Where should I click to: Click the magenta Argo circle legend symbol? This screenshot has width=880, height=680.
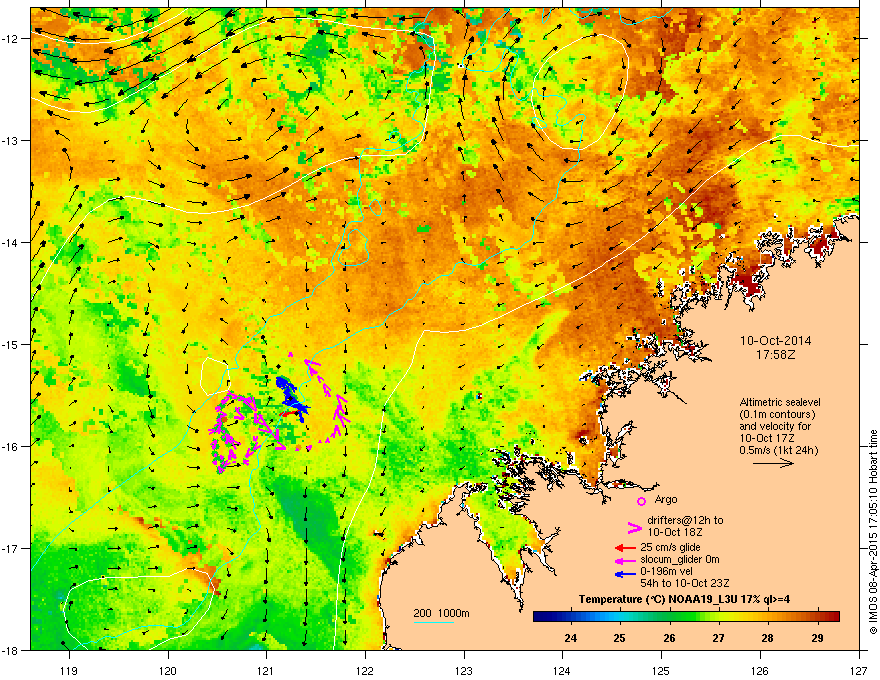coord(641,501)
